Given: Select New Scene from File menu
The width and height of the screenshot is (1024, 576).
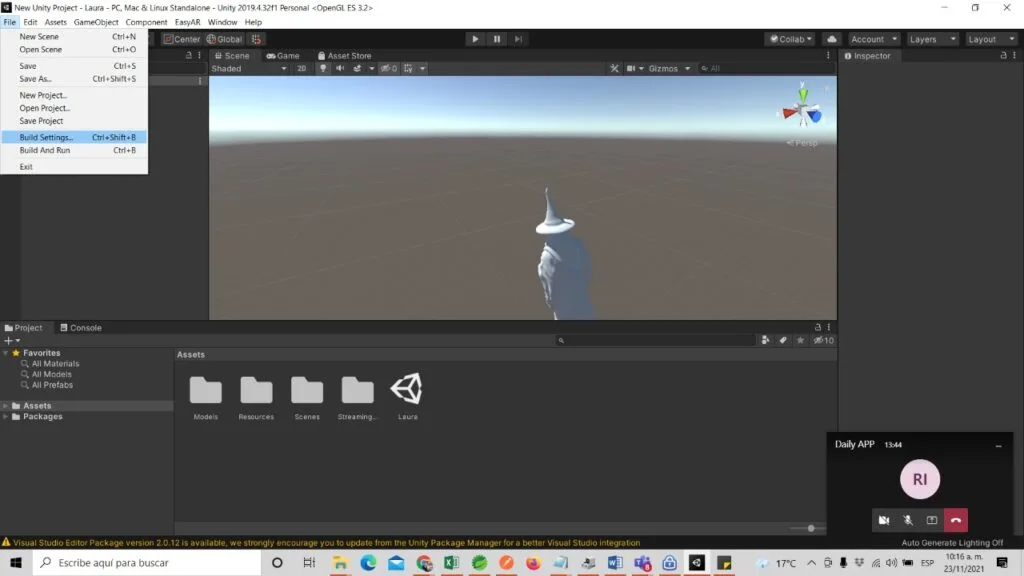Looking at the screenshot, I should coord(74,37).
